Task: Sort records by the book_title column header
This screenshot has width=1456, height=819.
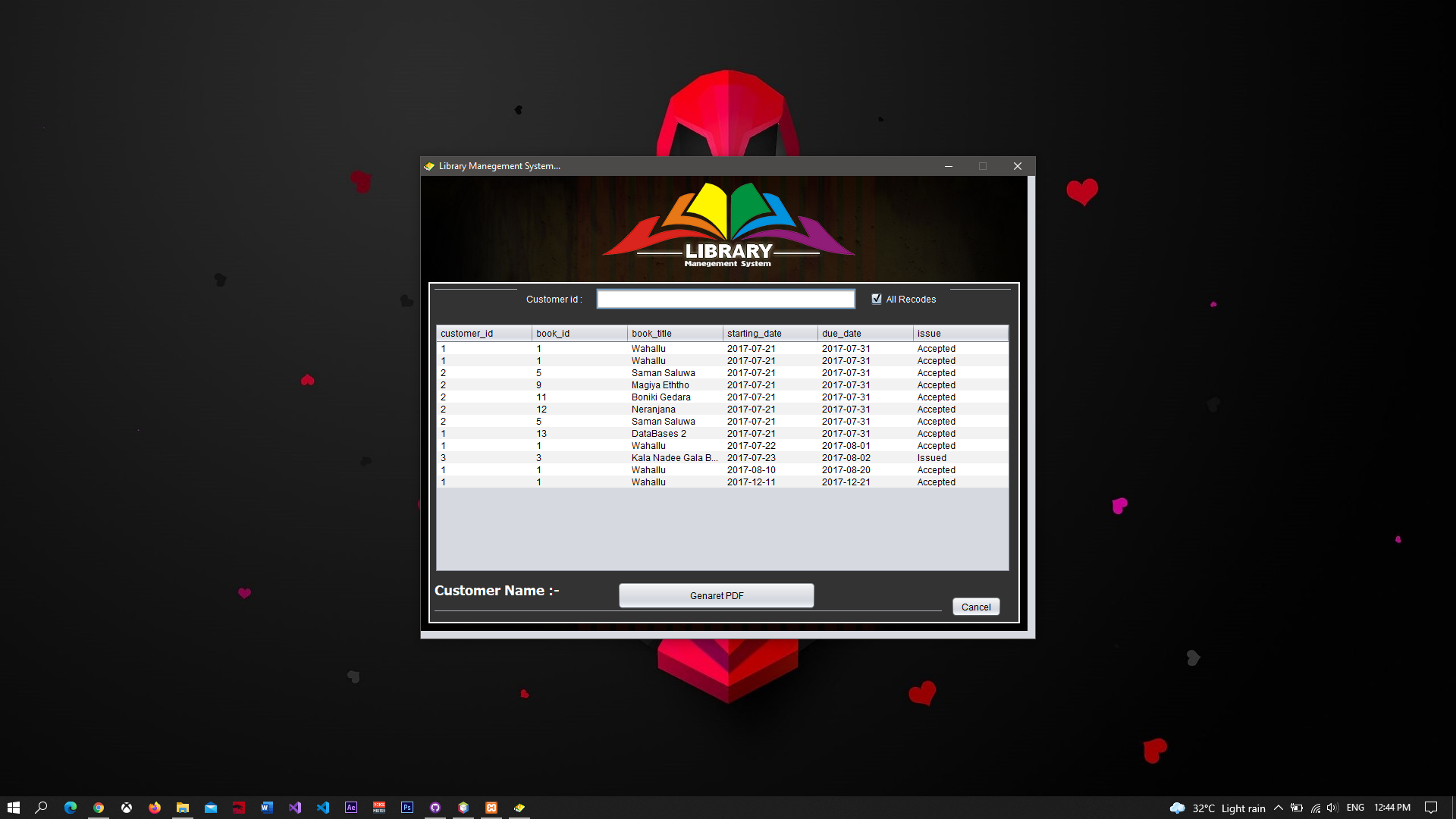Action: 651,333
